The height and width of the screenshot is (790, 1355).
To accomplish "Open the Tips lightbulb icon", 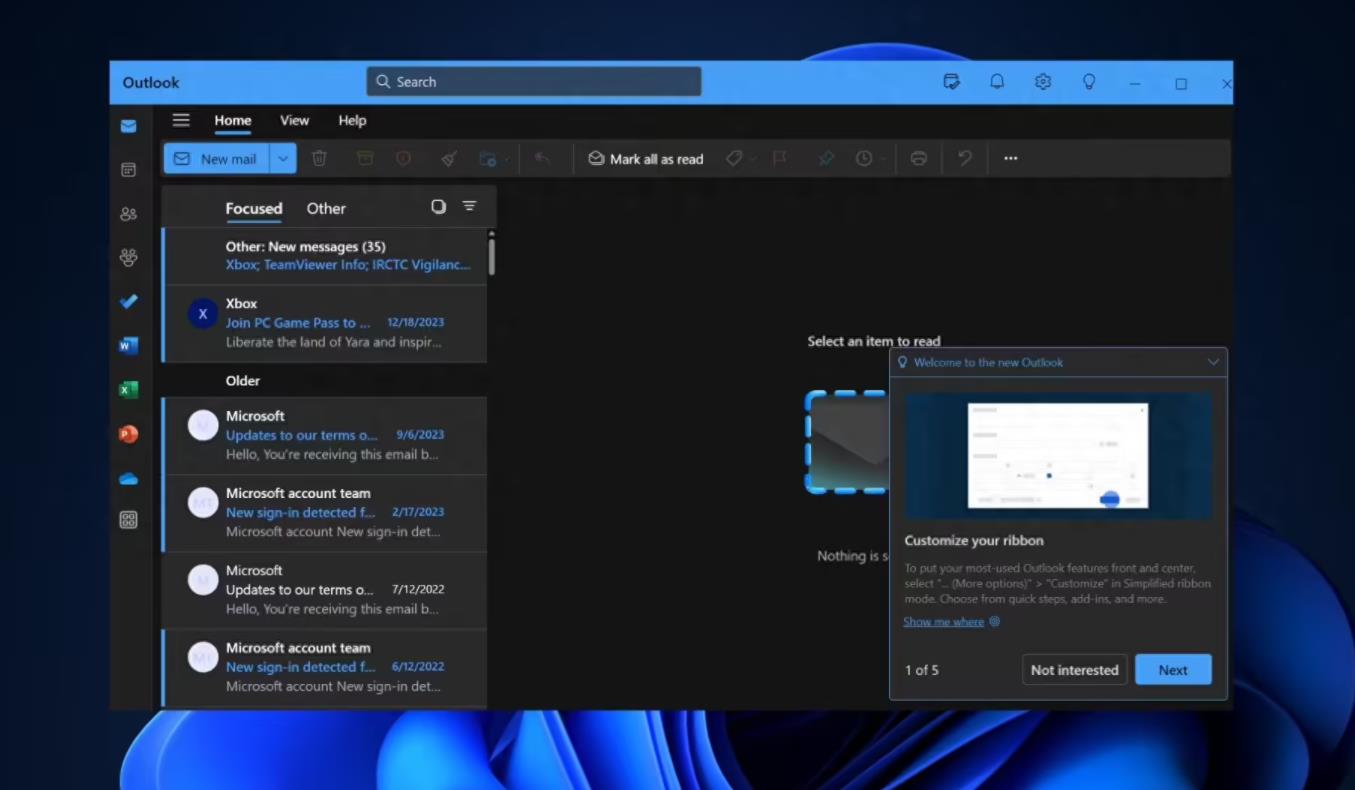I will tap(1089, 82).
